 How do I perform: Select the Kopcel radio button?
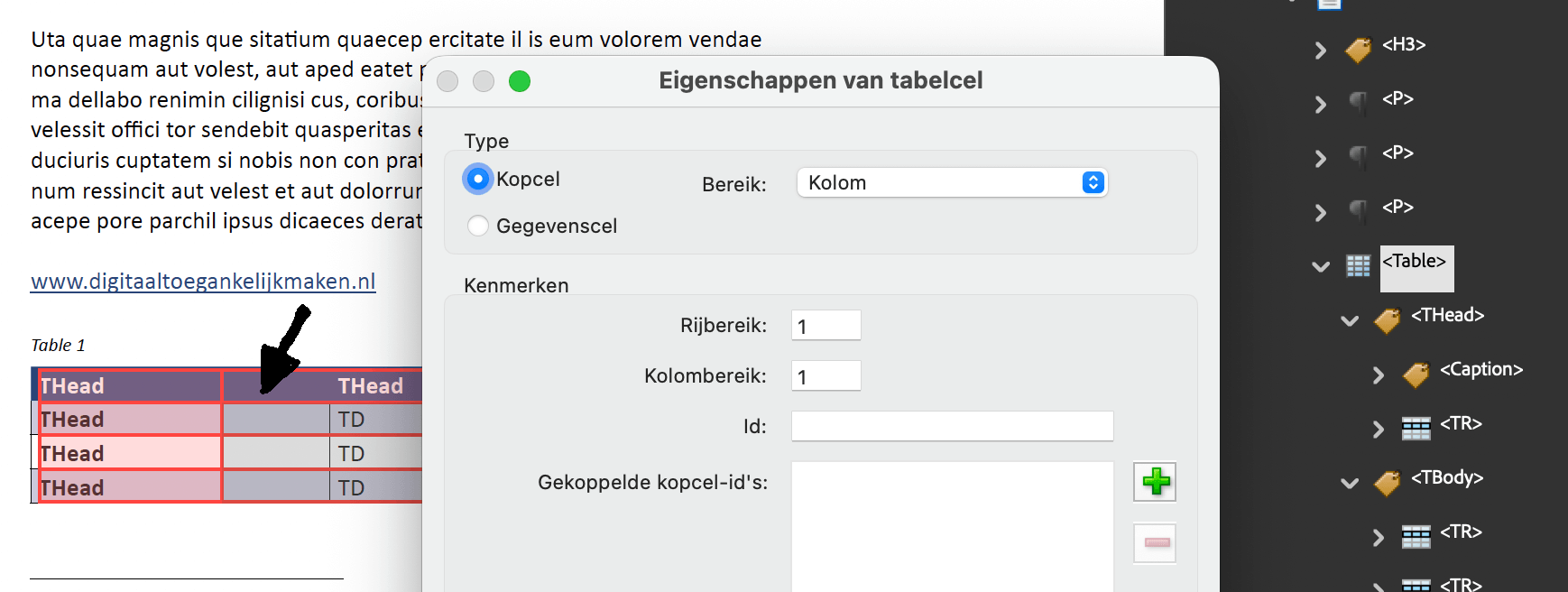[478, 179]
